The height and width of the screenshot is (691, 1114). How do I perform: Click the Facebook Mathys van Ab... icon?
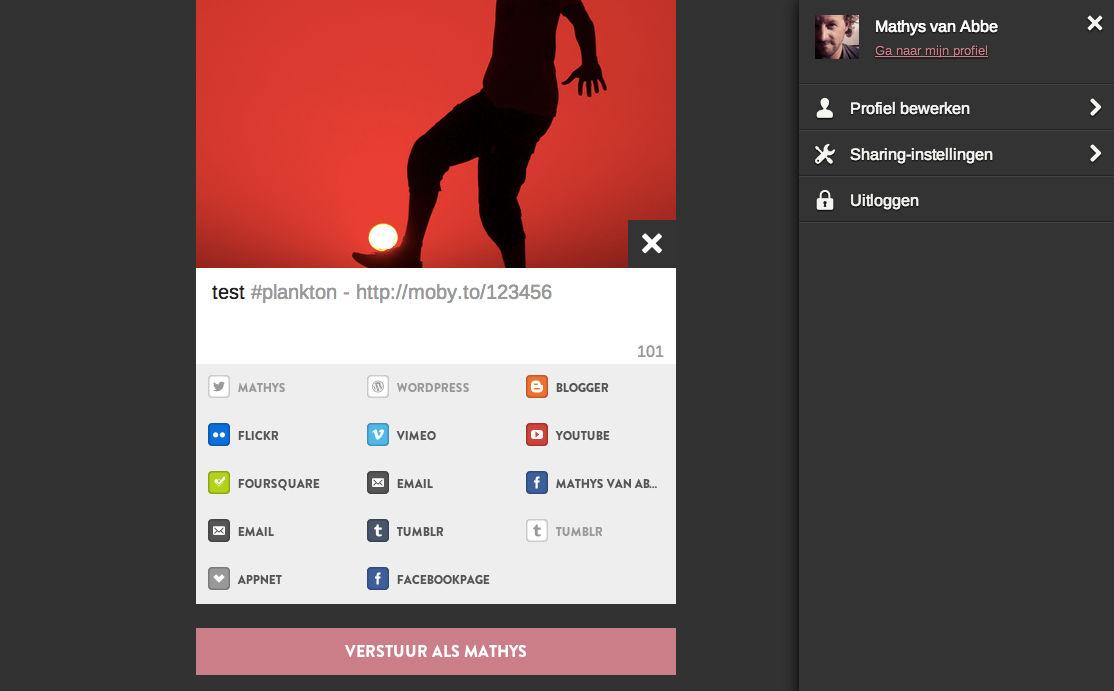[x=537, y=483]
